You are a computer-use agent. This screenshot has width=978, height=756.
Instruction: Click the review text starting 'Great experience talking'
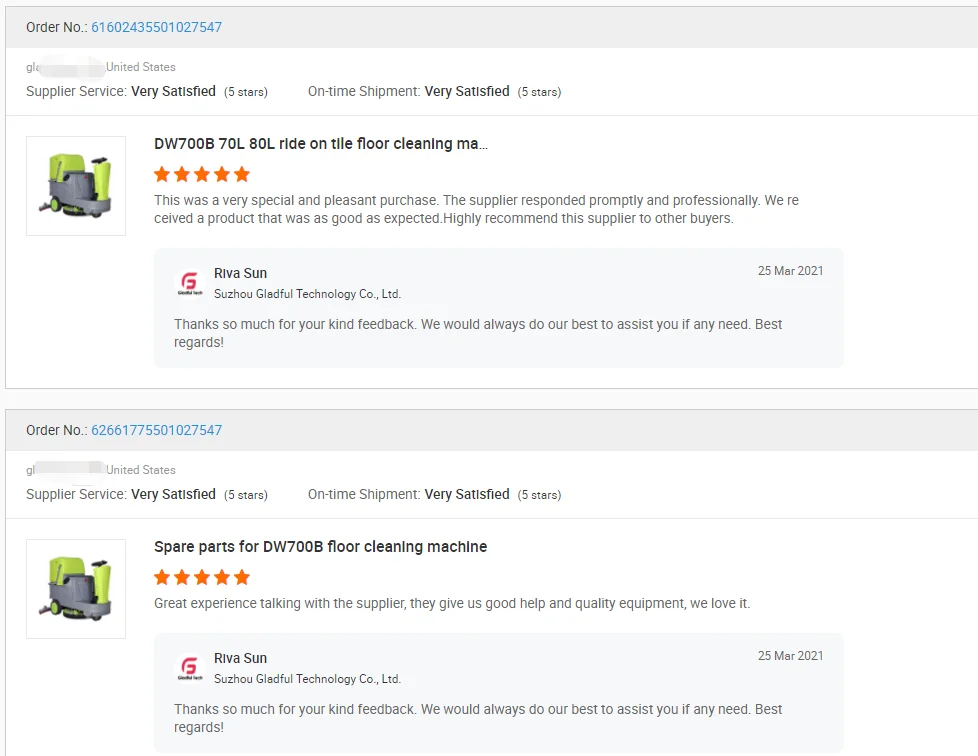[452, 603]
